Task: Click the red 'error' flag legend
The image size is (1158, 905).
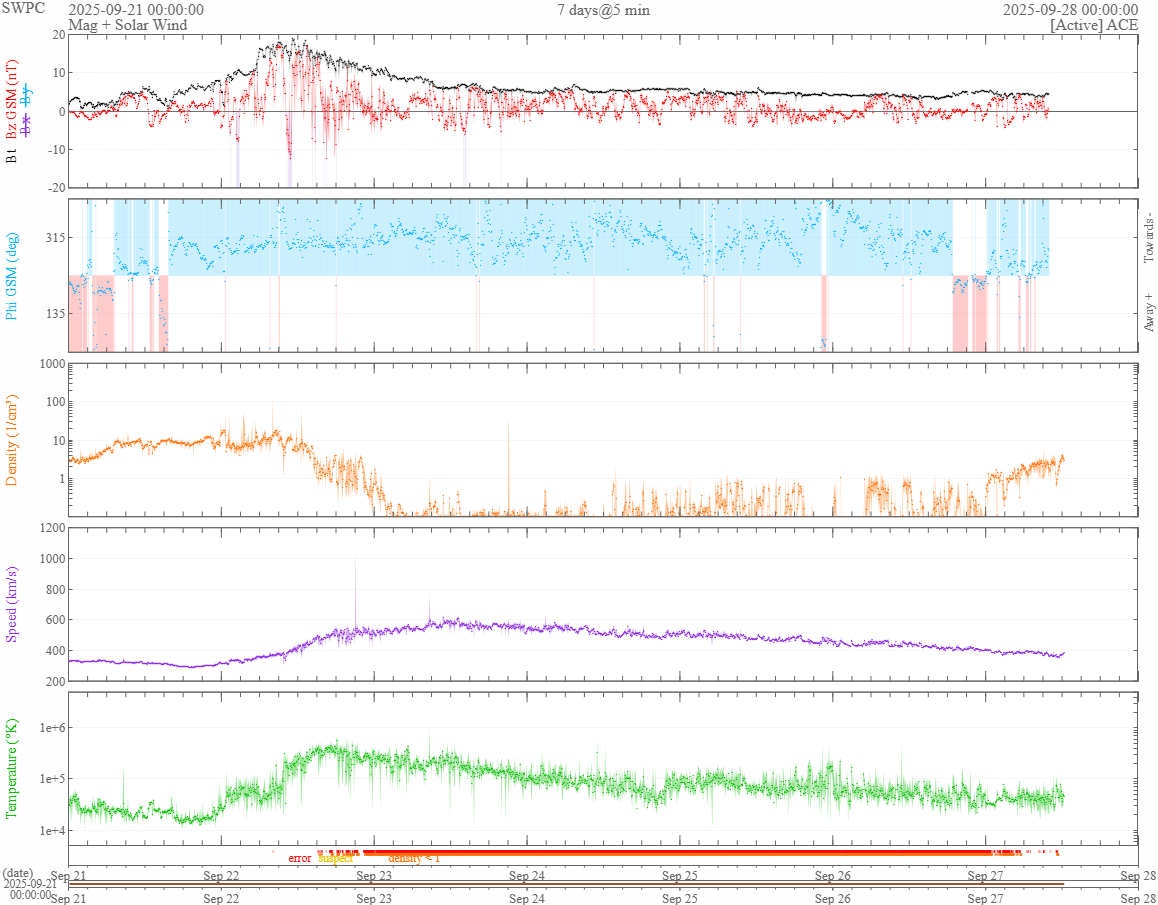Action: point(300,858)
